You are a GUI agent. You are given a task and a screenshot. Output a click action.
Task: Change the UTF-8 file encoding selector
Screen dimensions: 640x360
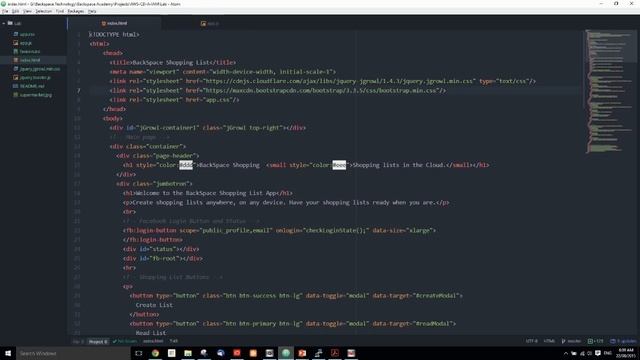[531, 341]
